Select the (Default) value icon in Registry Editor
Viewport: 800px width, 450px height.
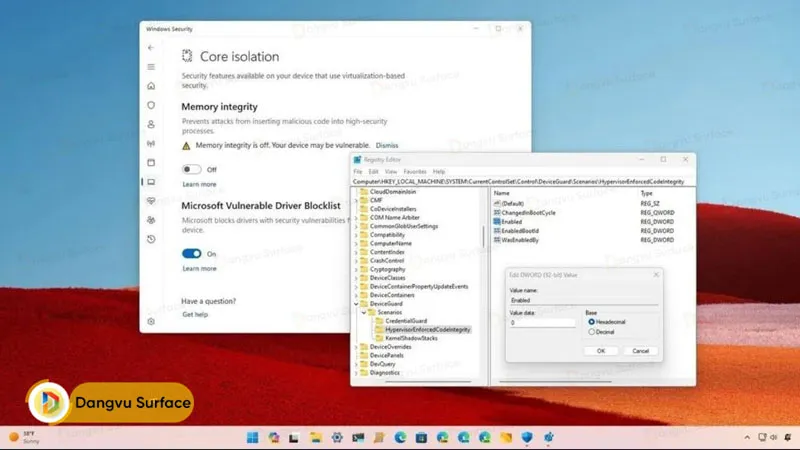[497, 203]
